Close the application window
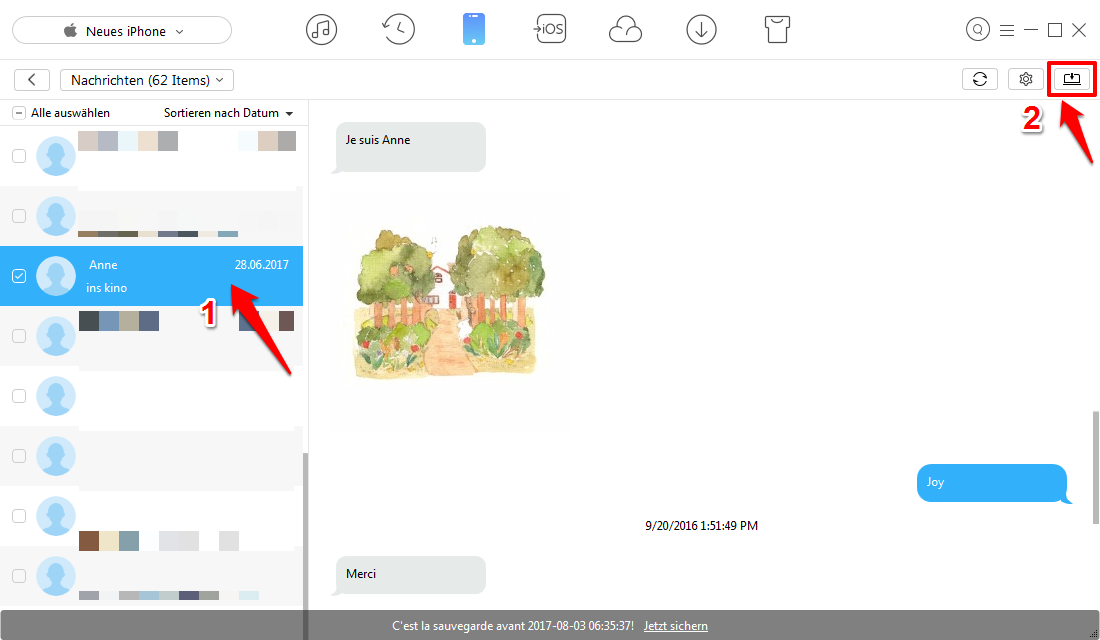Viewport: 1100px width, 640px height. point(1079,30)
